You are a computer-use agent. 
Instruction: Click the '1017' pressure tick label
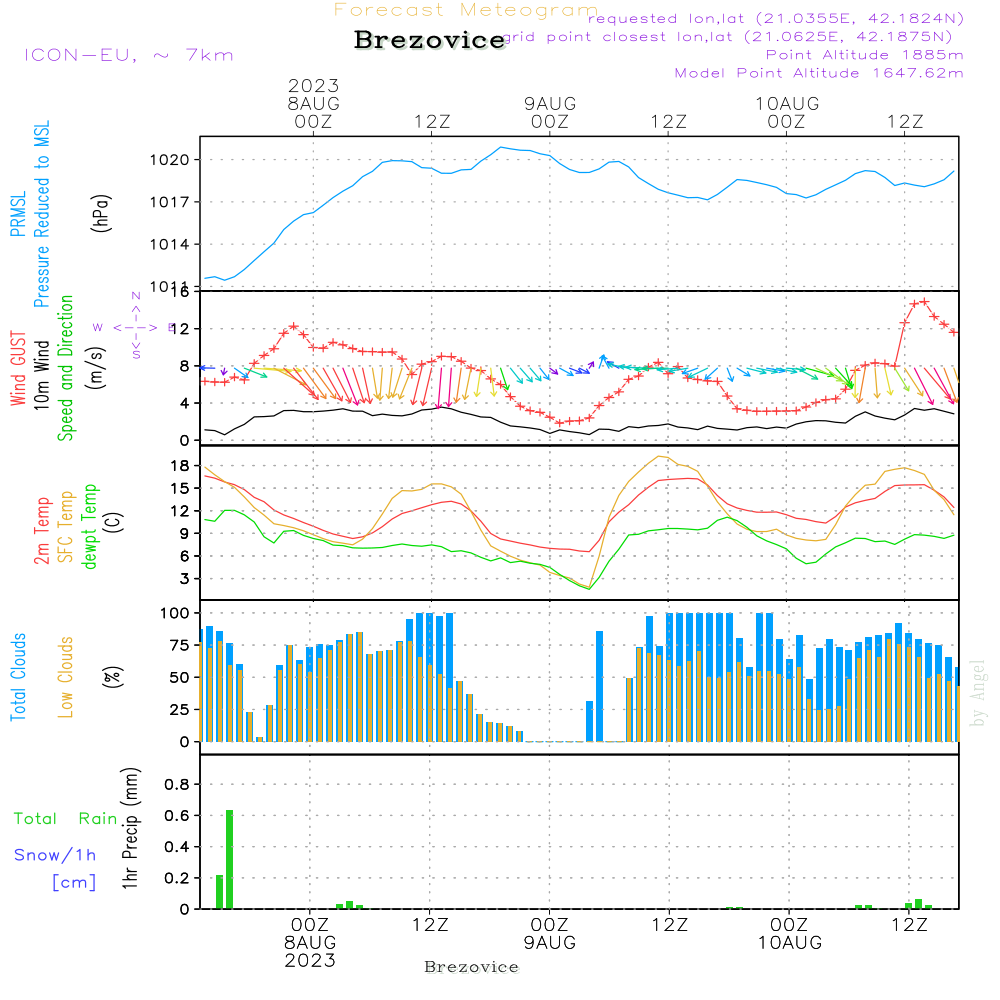(170, 202)
